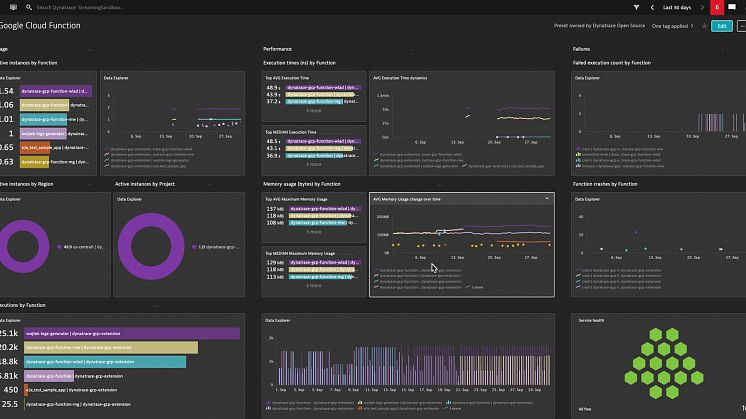Click the Function crashes by Function header

pyautogui.click(x=605, y=184)
